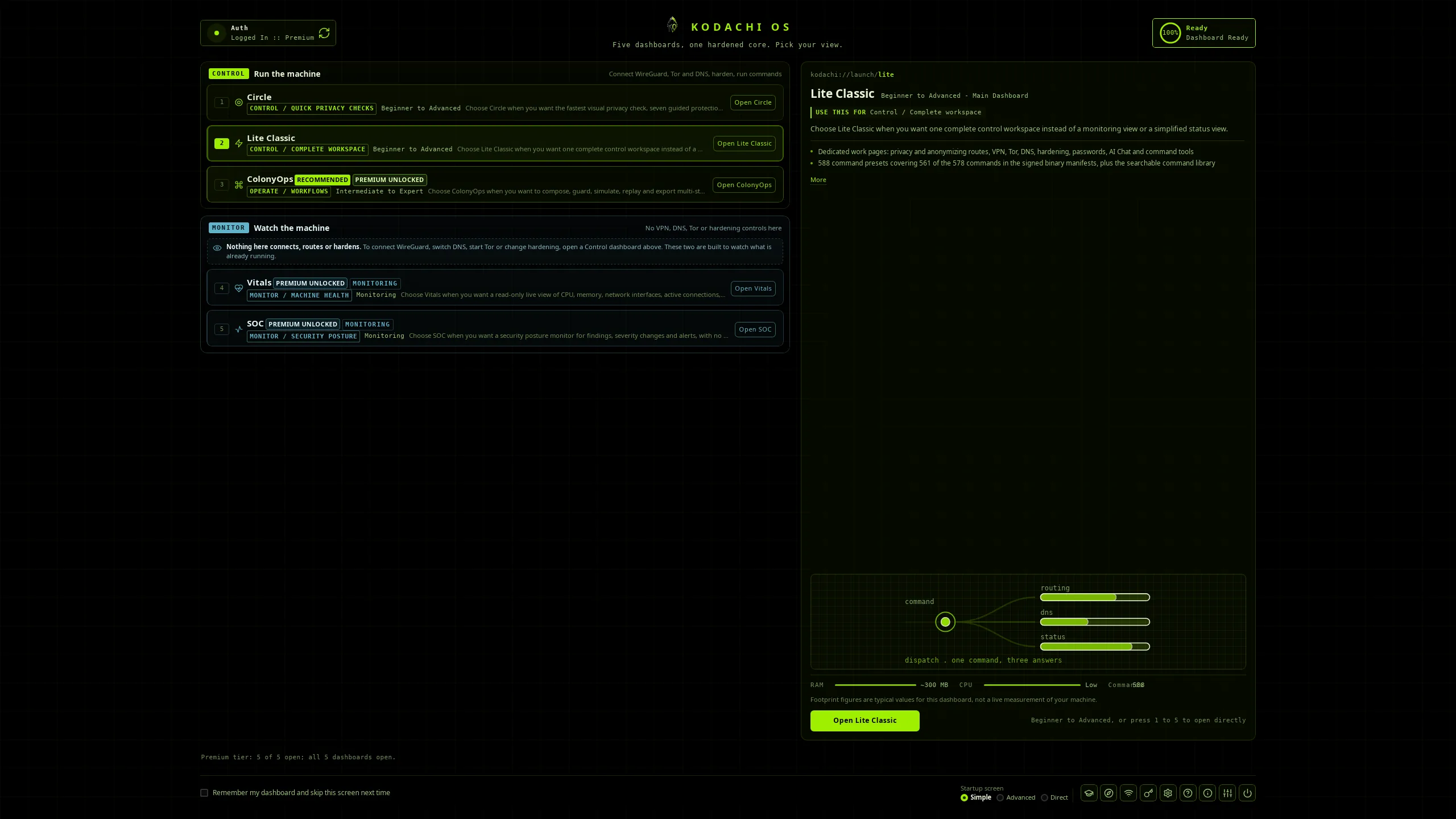Select the SOC dashboard row
This screenshot has width=1456, height=819.
coord(495,329)
